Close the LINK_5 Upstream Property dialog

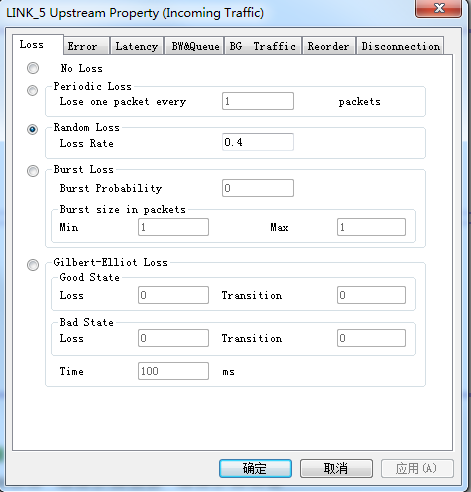pyautogui.click(x=439, y=8)
